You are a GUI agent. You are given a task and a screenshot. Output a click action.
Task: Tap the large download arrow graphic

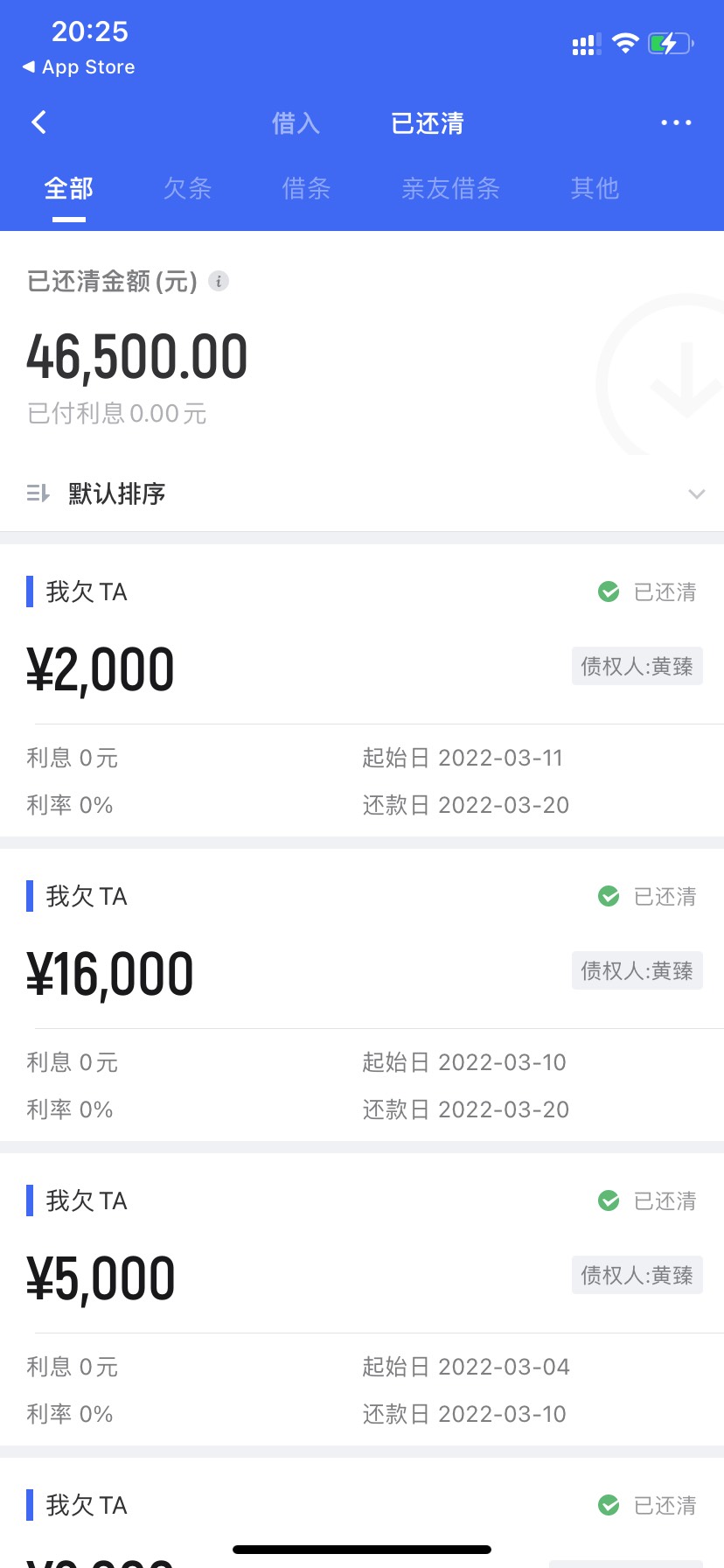coord(662,376)
